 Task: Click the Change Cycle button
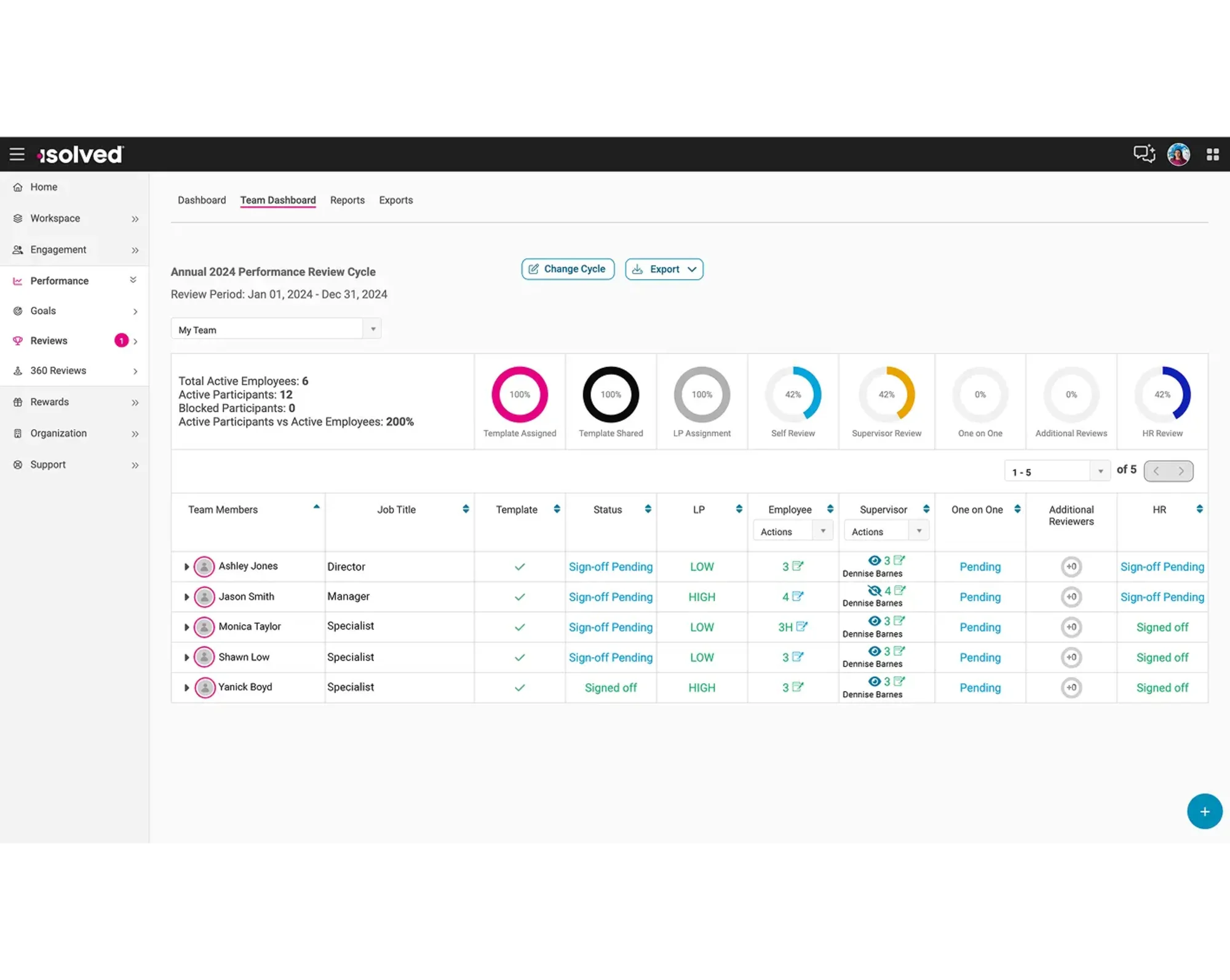click(567, 269)
